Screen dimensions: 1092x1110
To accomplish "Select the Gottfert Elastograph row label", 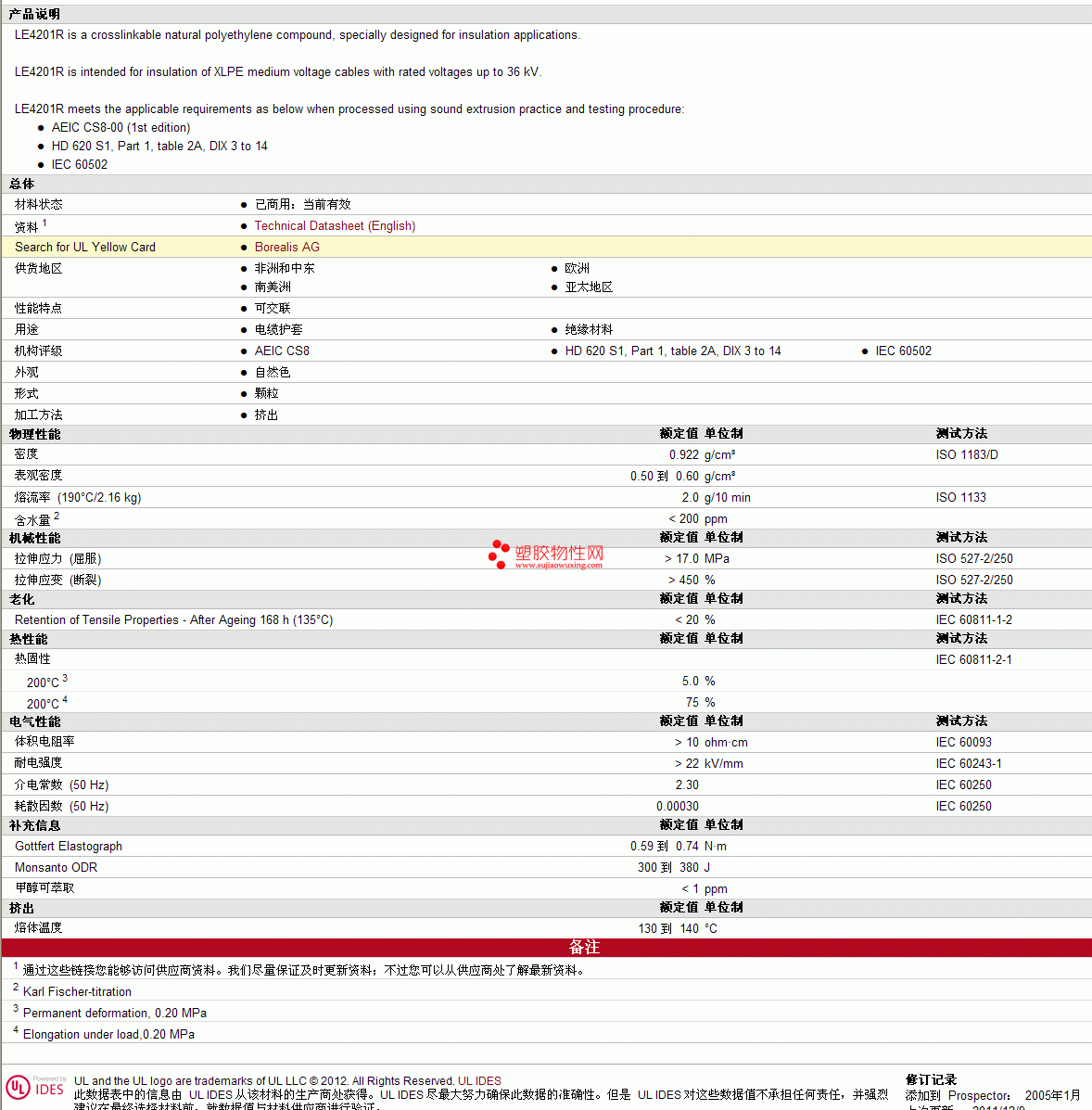I will (69, 846).
